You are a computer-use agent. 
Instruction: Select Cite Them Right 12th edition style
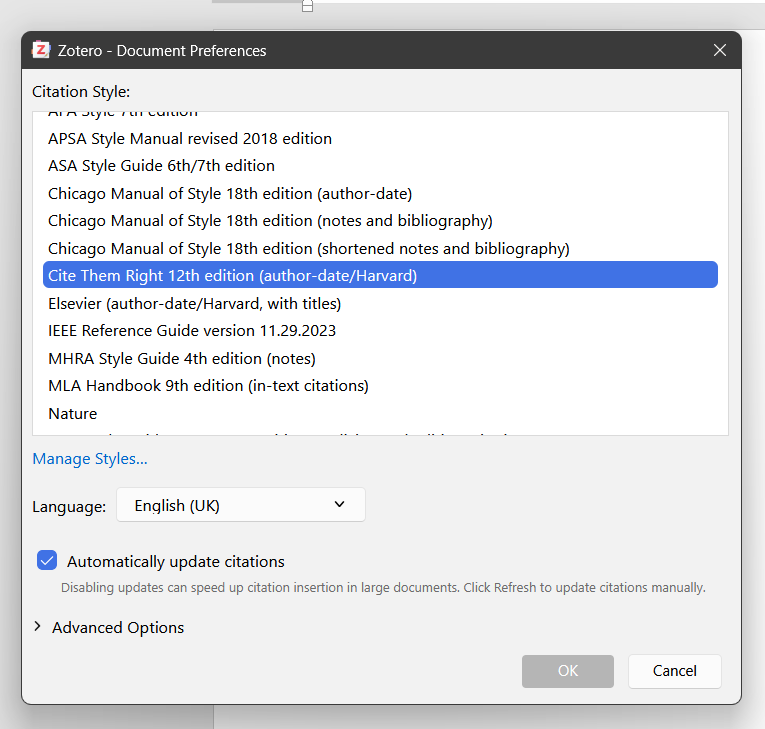click(380, 275)
